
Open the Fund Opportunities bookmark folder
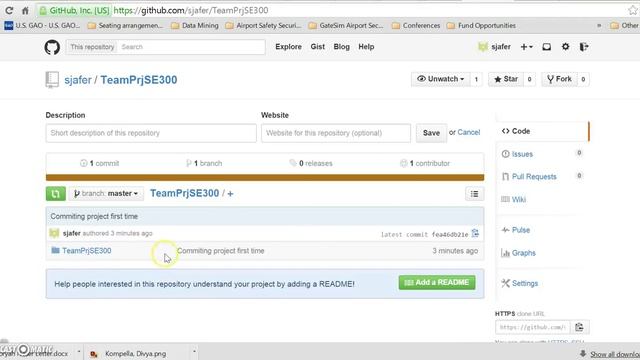[x=481, y=25]
